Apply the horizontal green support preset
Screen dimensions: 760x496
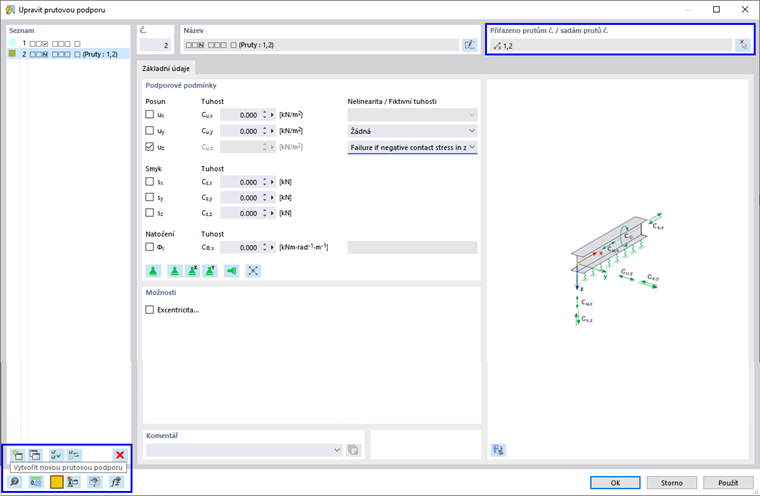[232, 271]
